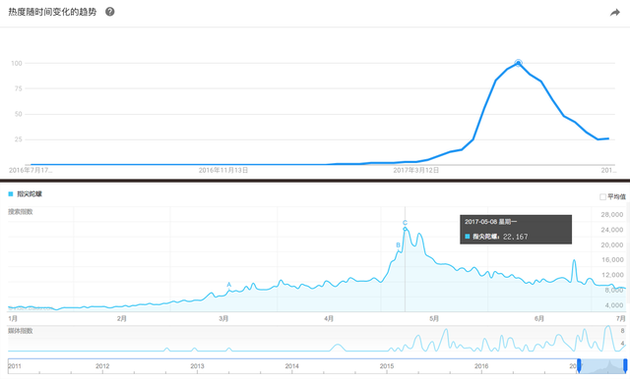
Task: Click year 2016 on the bottom timeline
Action: pos(481,366)
